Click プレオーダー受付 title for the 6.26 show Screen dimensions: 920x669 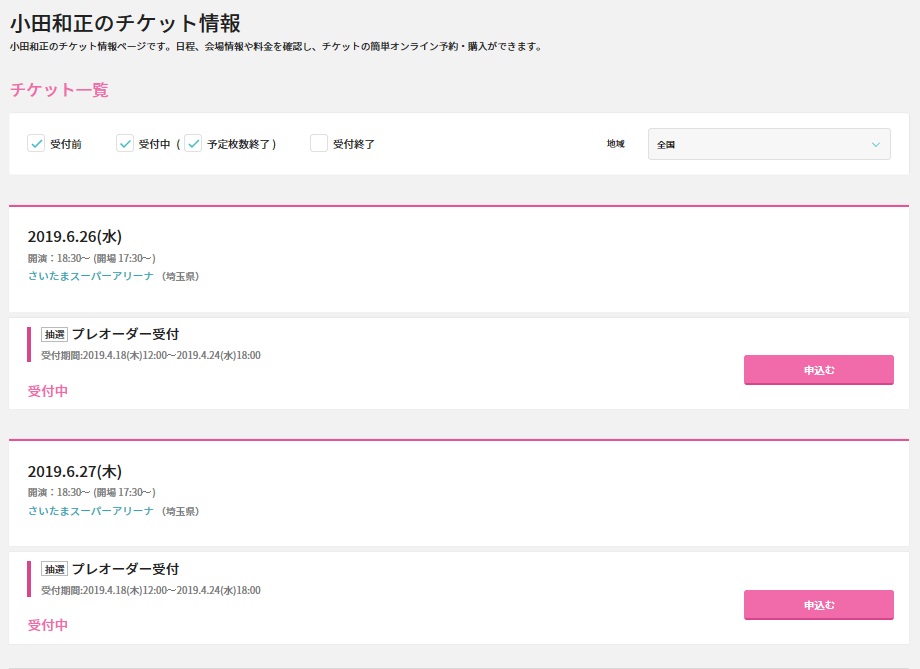(x=125, y=334)
